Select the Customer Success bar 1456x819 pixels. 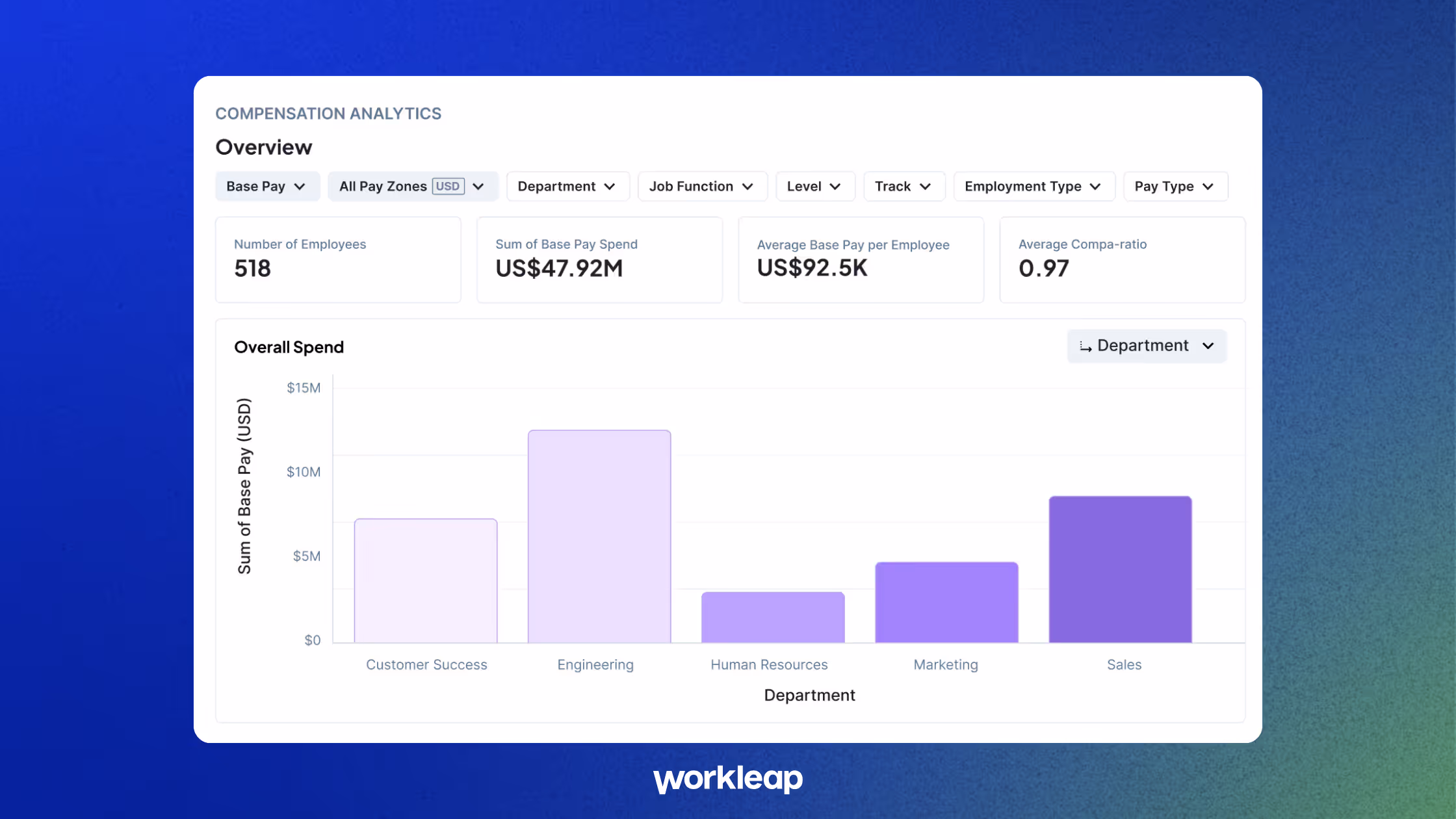click(426, 580)
